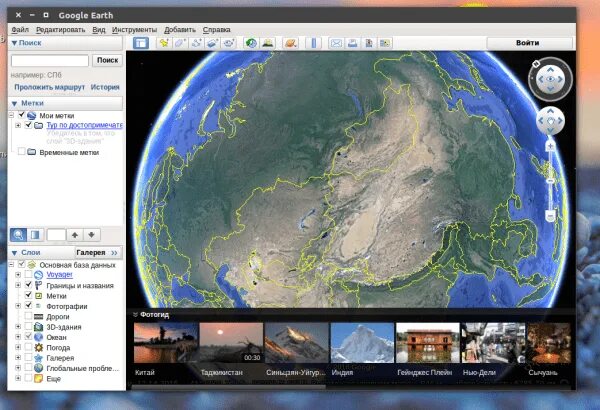Click the Save Image icon
The image size is (600, 410).
click(x=369, y=43)
